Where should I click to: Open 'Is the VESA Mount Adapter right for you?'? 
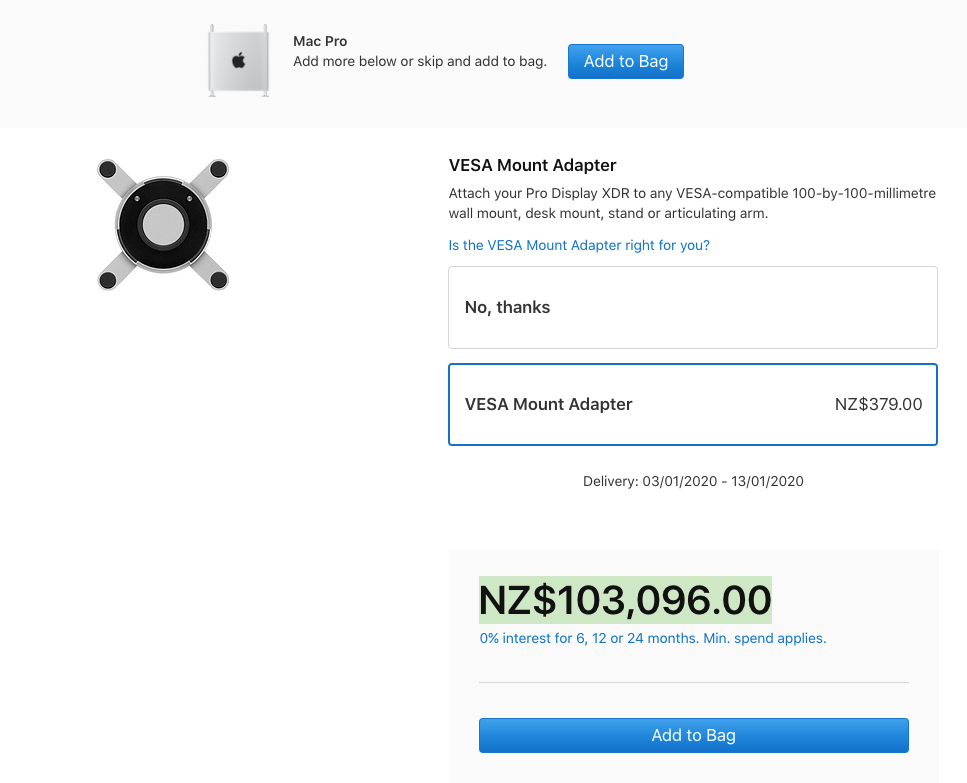click(x=579, y=245)
